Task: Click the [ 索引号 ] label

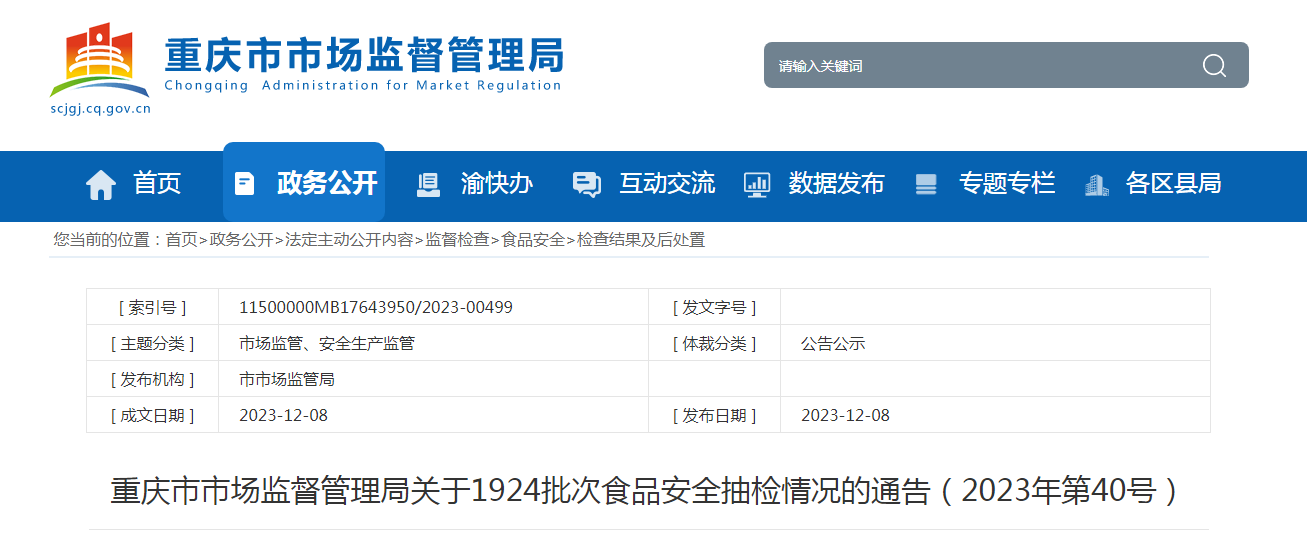Action: (152, 307)
